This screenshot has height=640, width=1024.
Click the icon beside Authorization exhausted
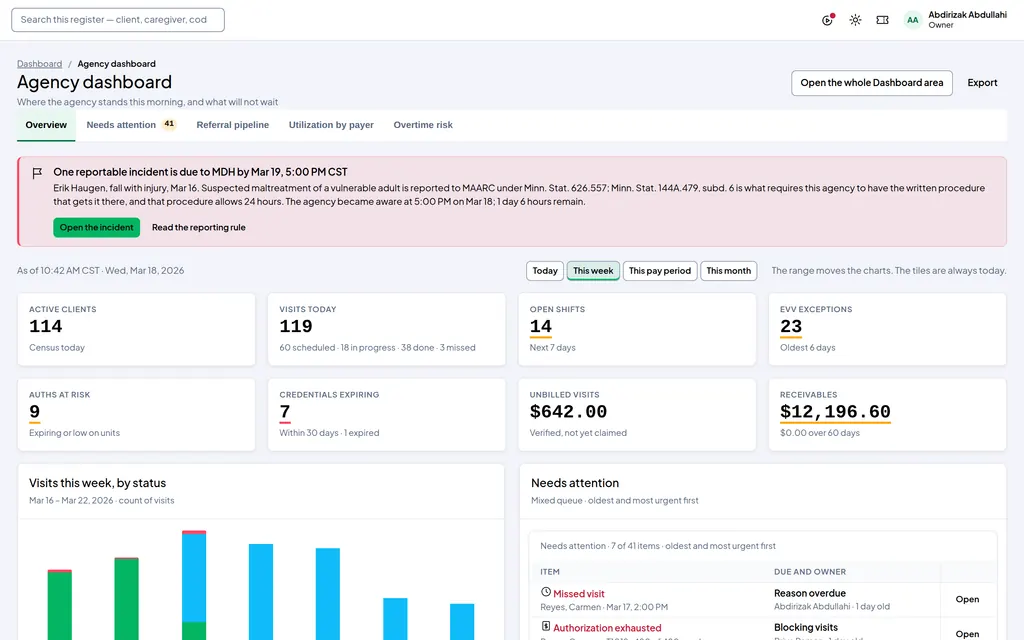pyautogui.click(x=546, y=626)
